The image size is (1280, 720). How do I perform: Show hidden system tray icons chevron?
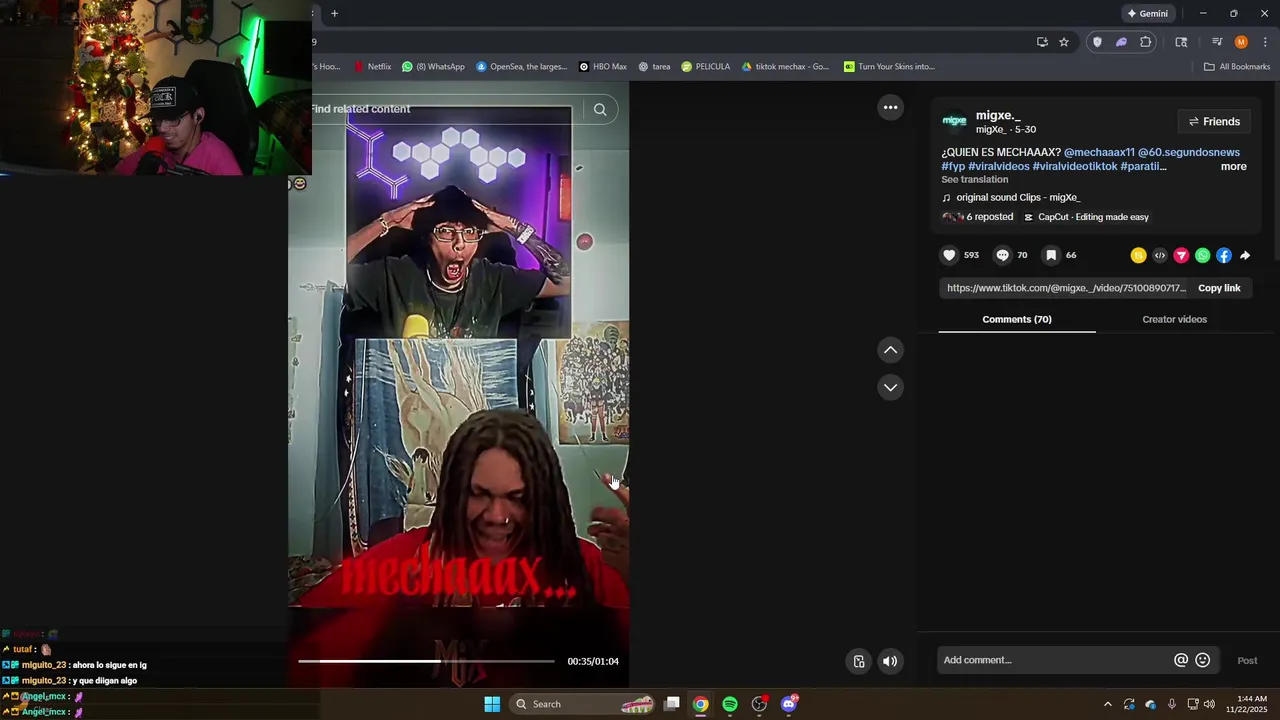point(1107,704)
